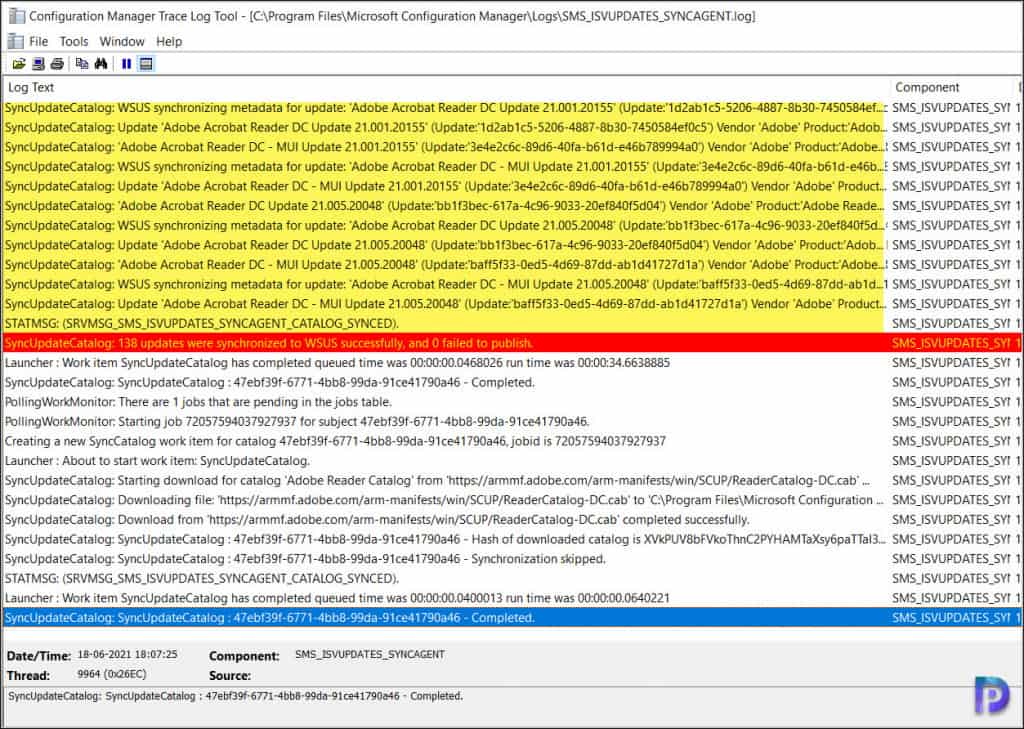This screenshot has height=729, width=1024.
Task: Click the Find binoculars toolbar icon
Action: [101, 63]
